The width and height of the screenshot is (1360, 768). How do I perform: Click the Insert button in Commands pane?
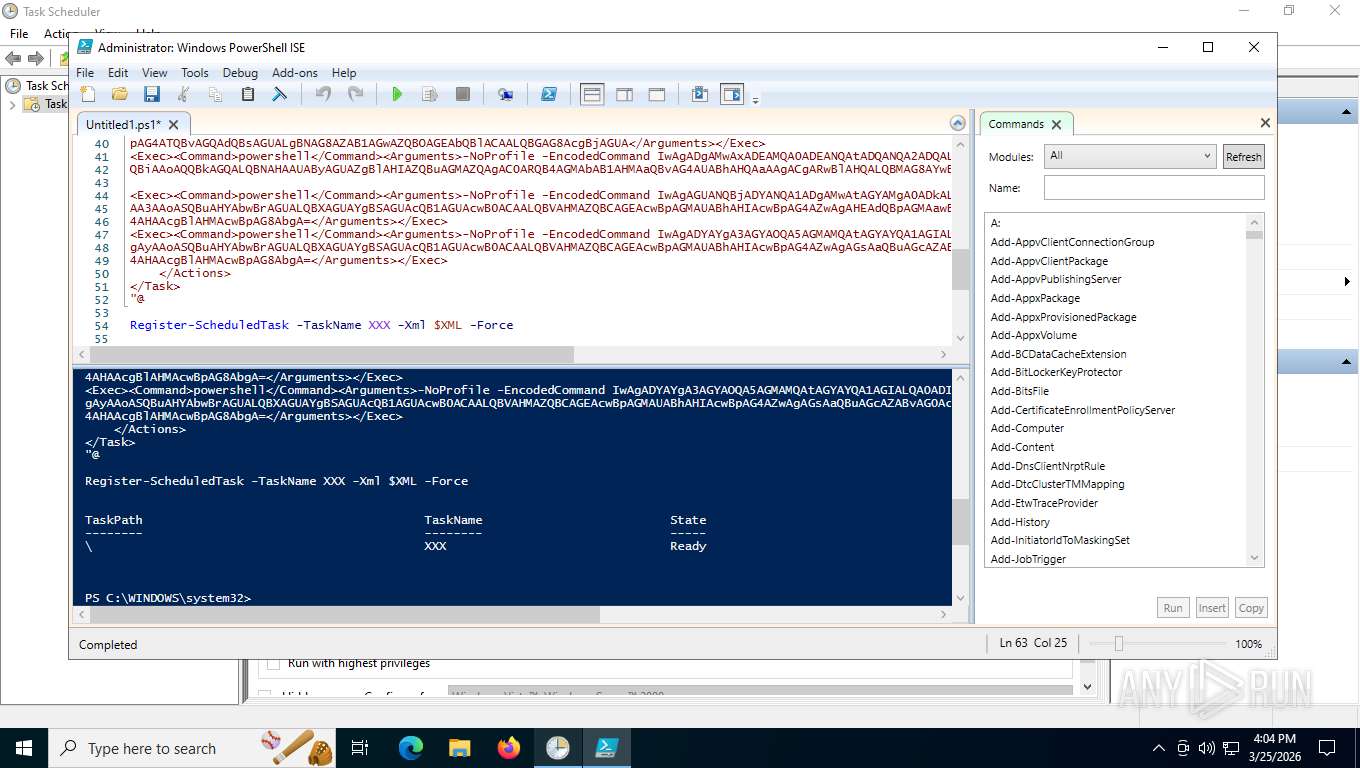click(x=1212, y=608)
